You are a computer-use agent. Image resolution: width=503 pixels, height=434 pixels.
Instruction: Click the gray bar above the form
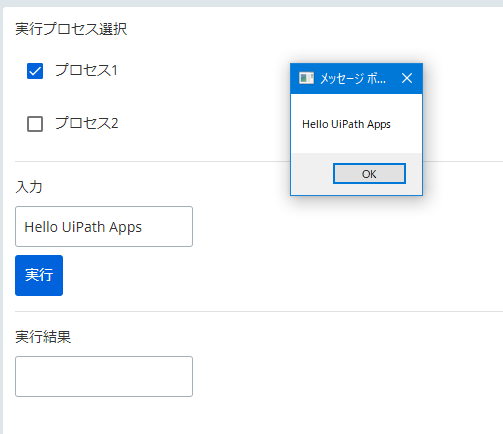(x=251, y=3)
